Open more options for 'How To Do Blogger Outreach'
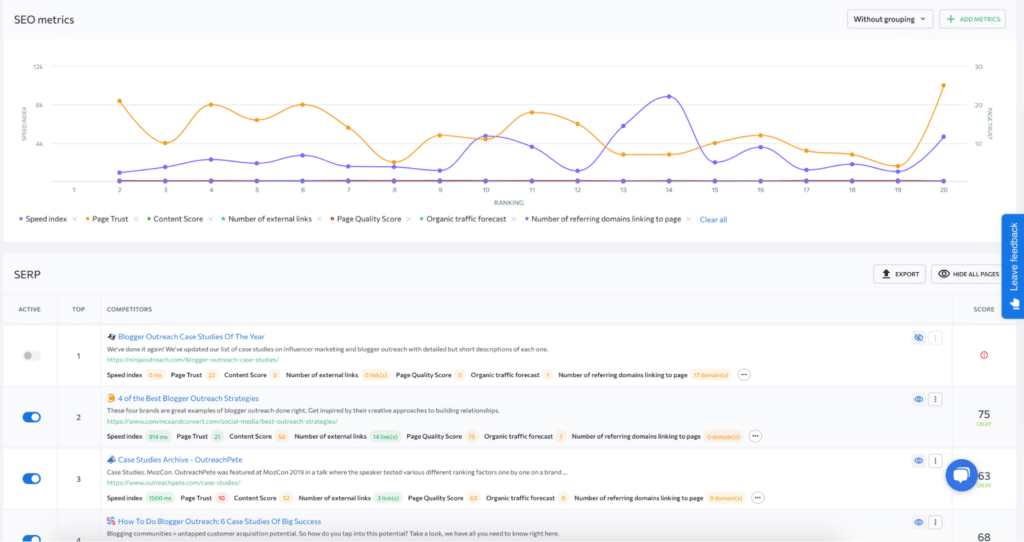 [935, 522]
